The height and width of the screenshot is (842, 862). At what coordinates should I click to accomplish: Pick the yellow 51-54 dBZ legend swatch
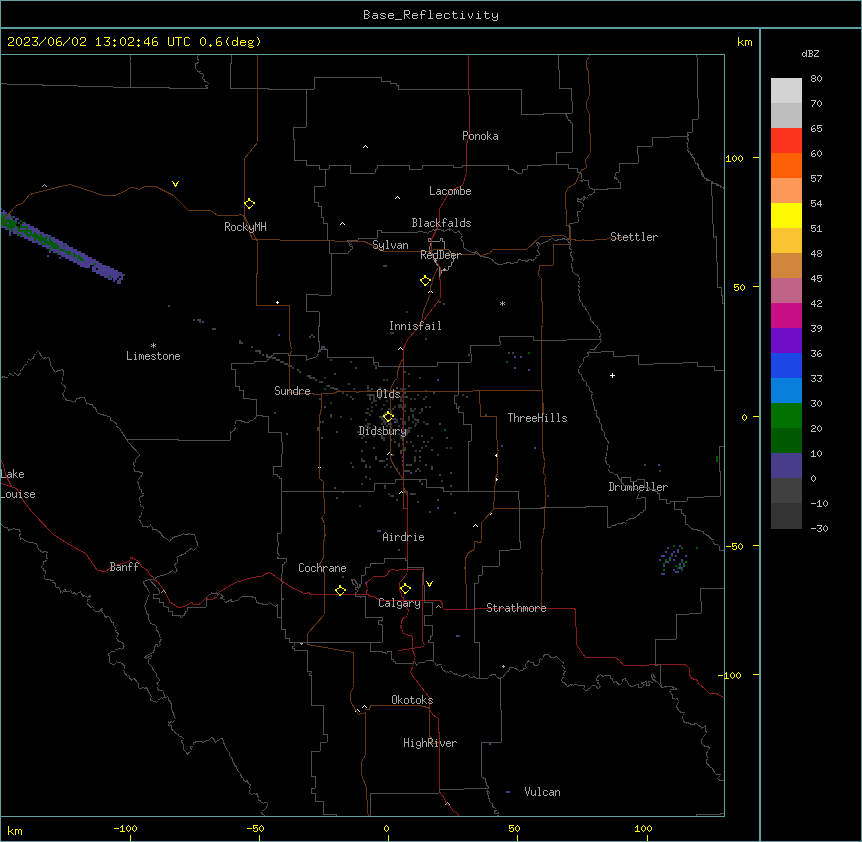[786, 215]
